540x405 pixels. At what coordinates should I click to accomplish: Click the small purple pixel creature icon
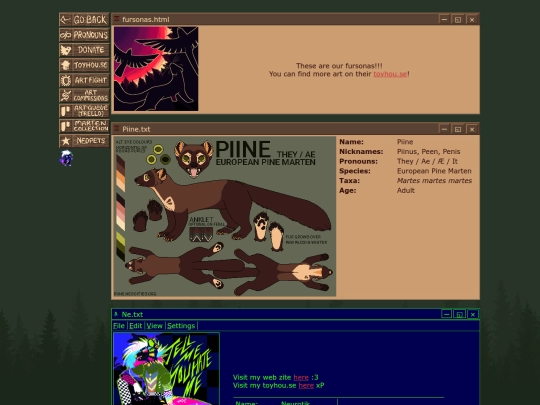66,158
